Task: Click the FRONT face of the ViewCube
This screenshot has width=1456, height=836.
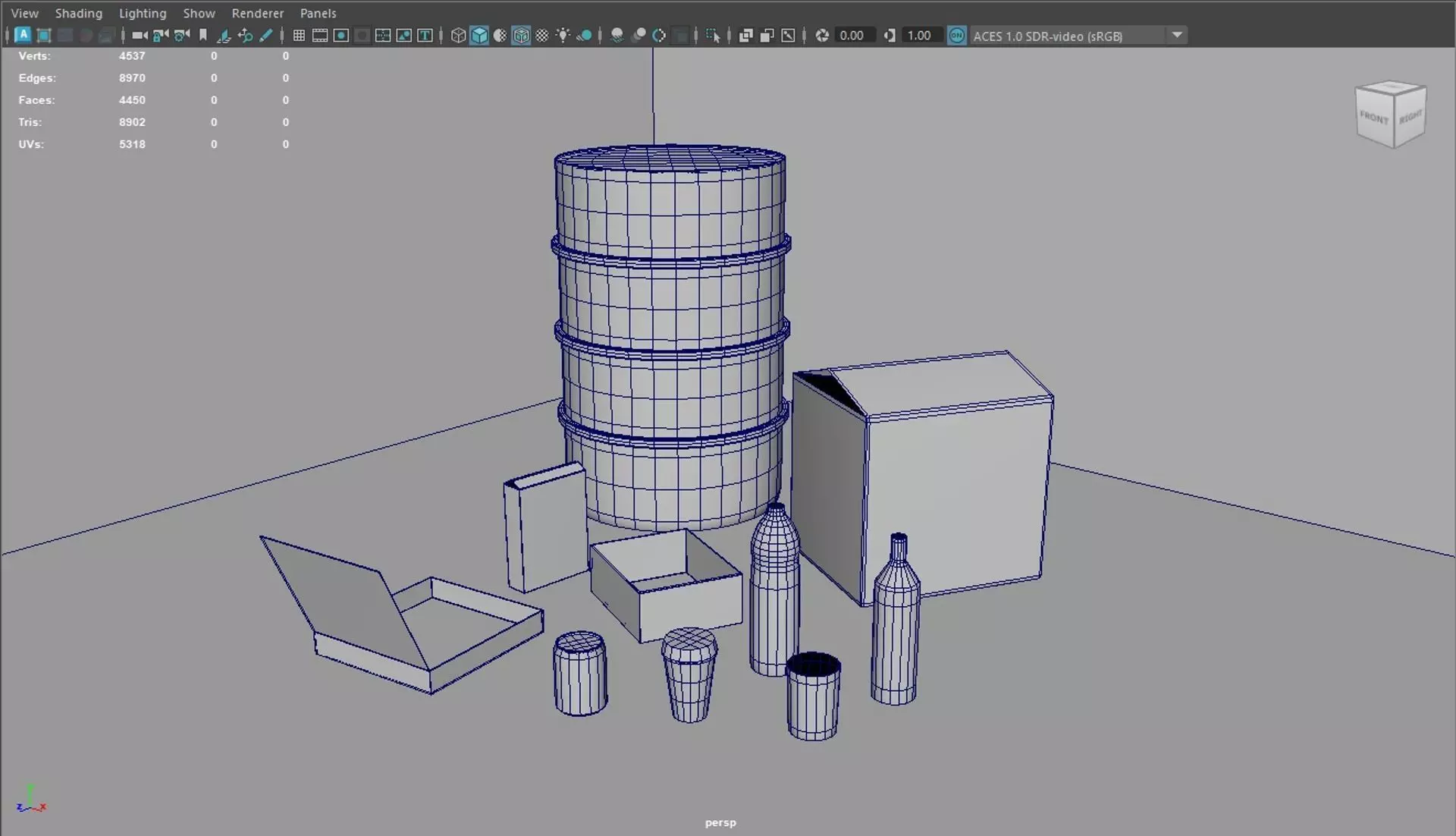Action: 1374,118
